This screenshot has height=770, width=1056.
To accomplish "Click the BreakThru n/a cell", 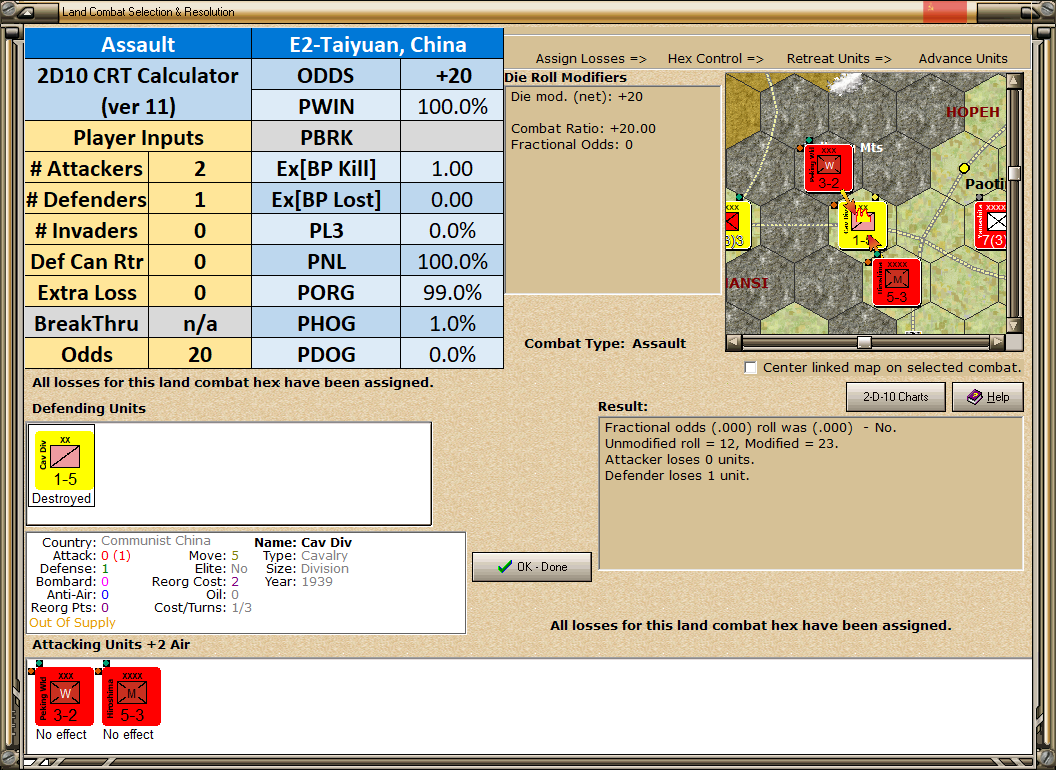I will (x=199, y=323).
